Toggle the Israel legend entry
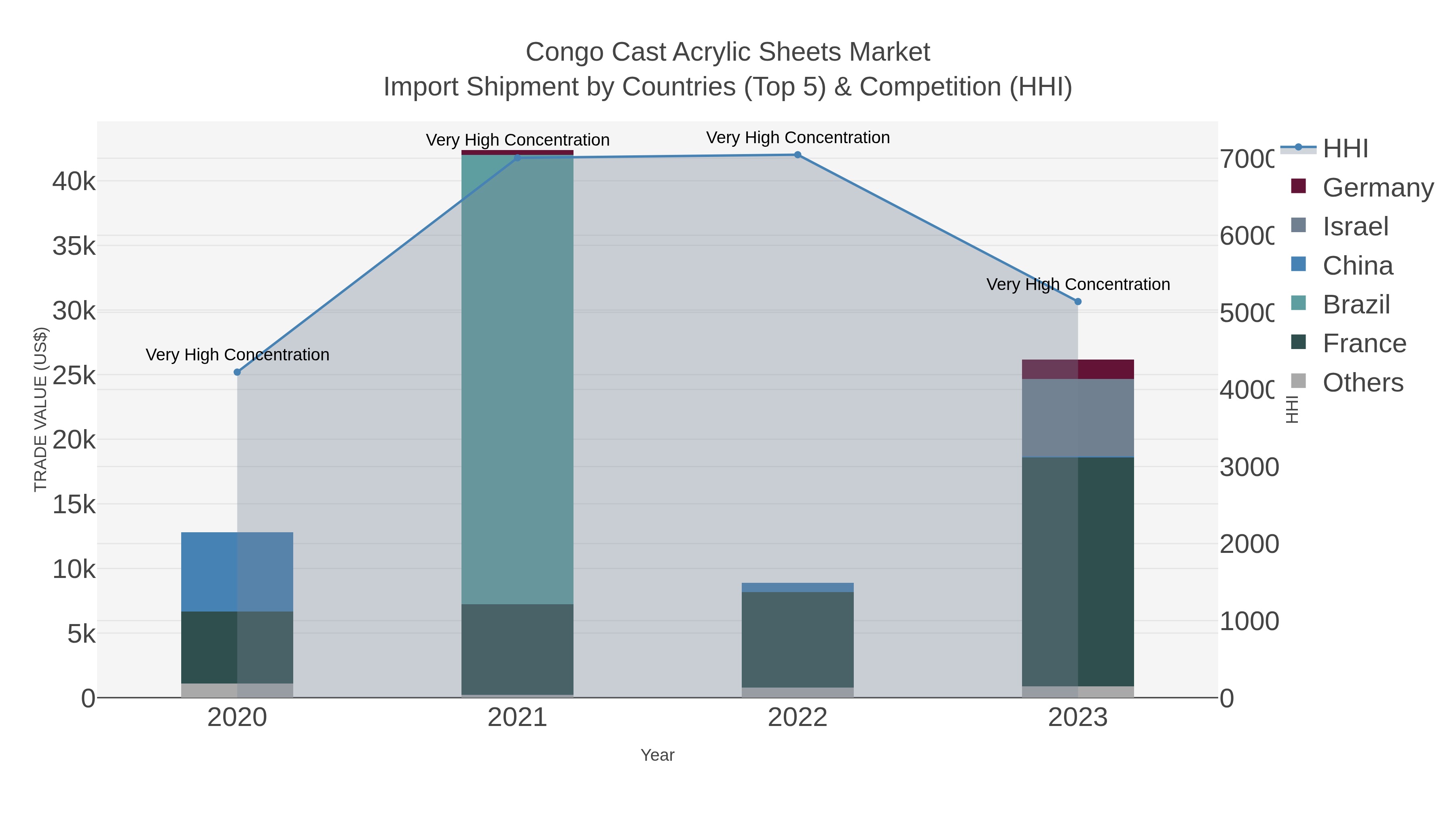 [1340, 226]
